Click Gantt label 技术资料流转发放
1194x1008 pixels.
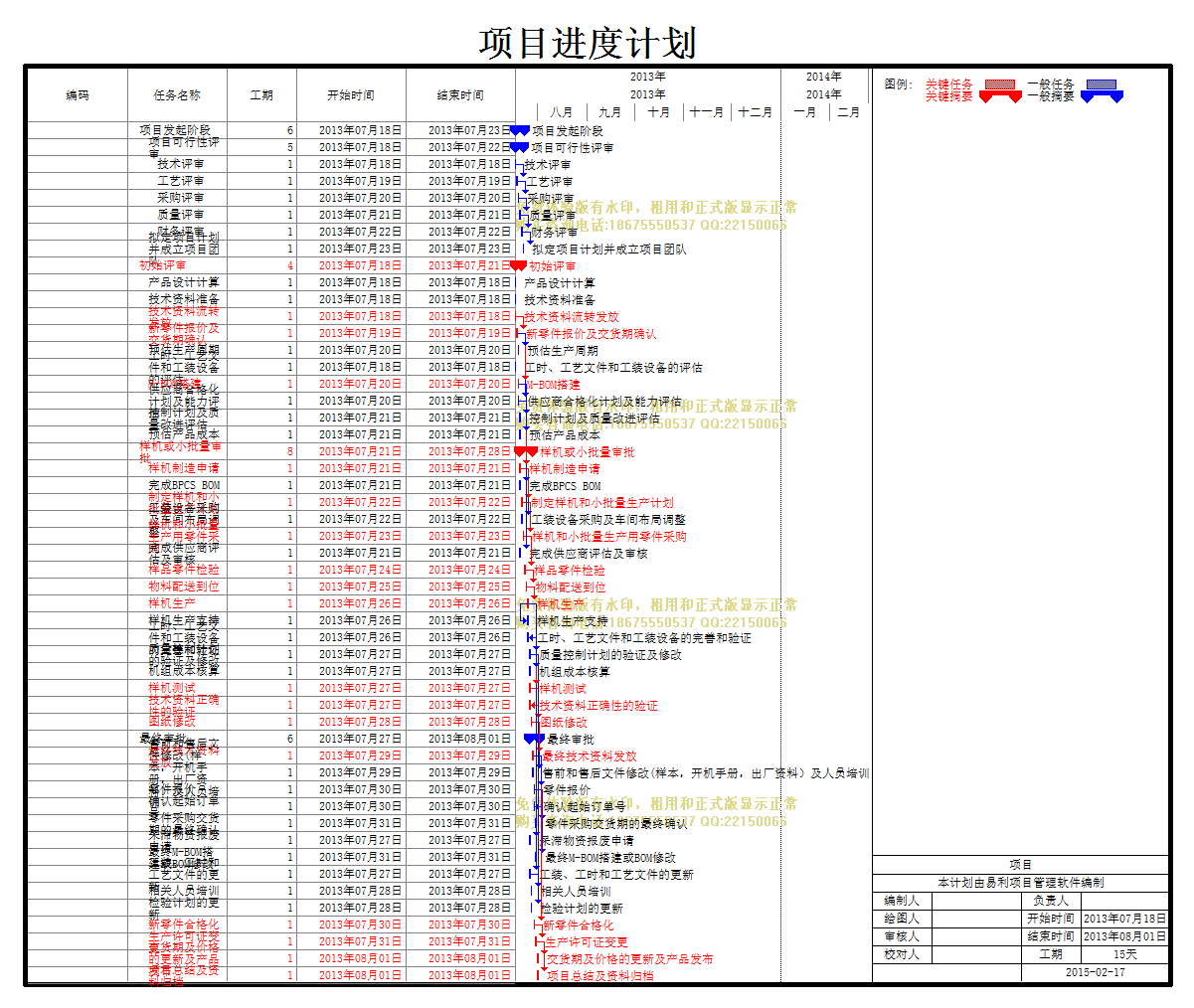click(572, 317)
